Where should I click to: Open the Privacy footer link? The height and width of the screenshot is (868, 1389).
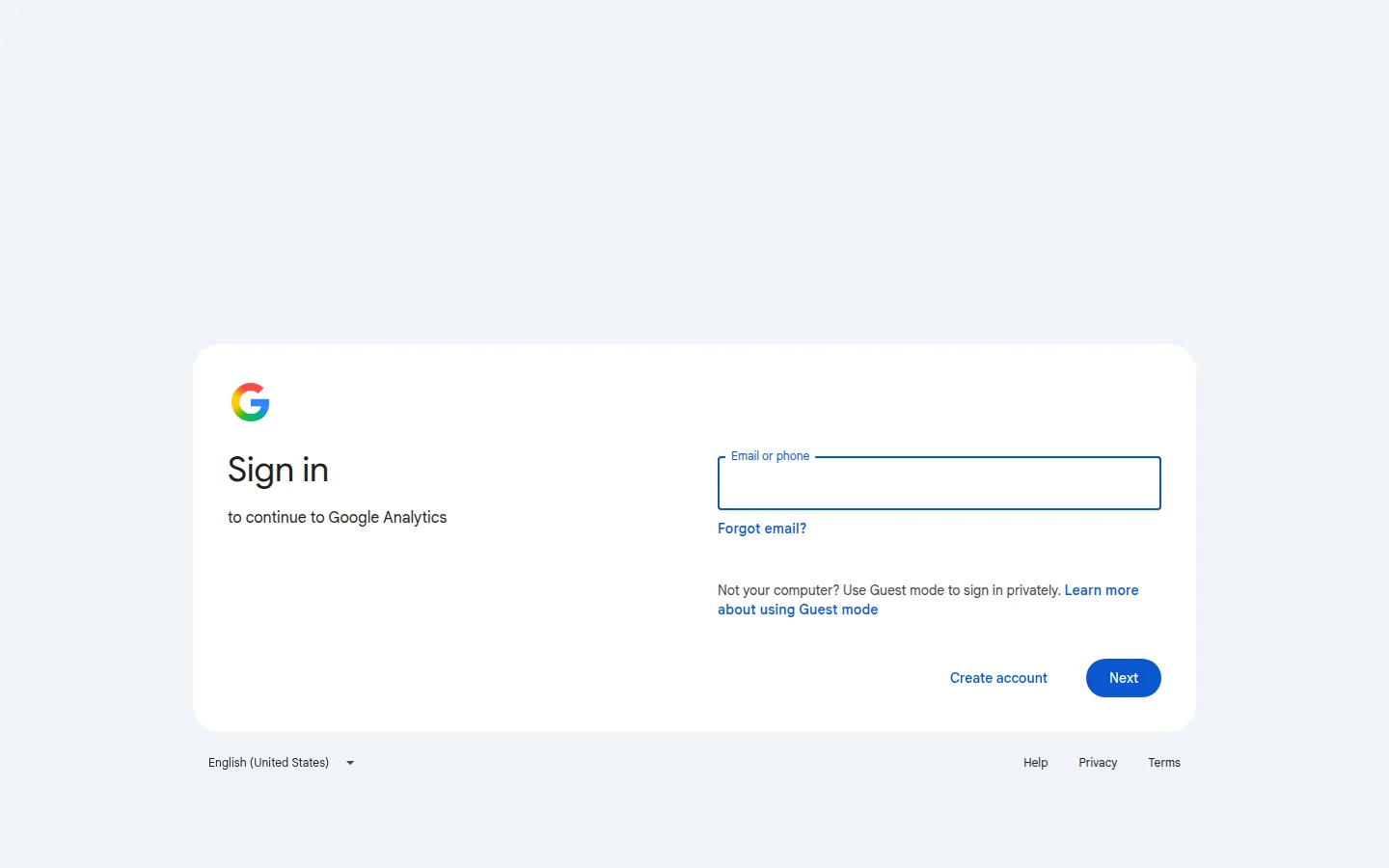point(1098,763)
